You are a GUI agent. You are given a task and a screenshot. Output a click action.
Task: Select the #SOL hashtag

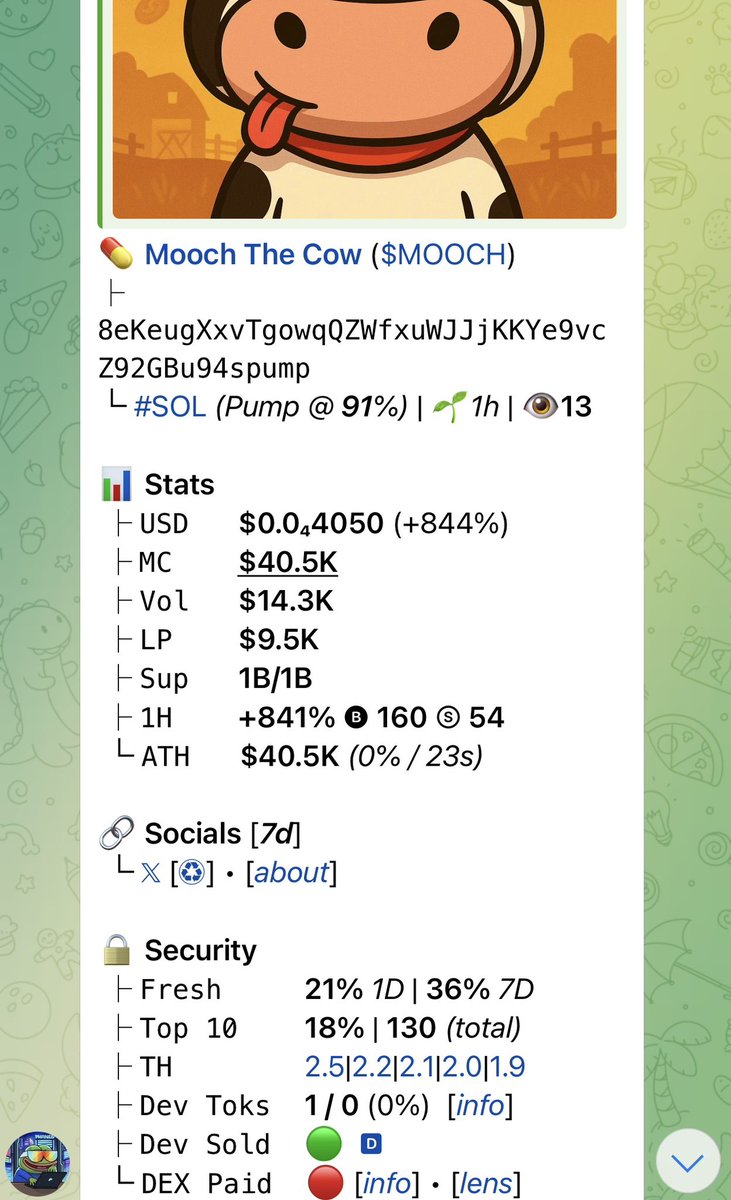(x=170, y=407)
